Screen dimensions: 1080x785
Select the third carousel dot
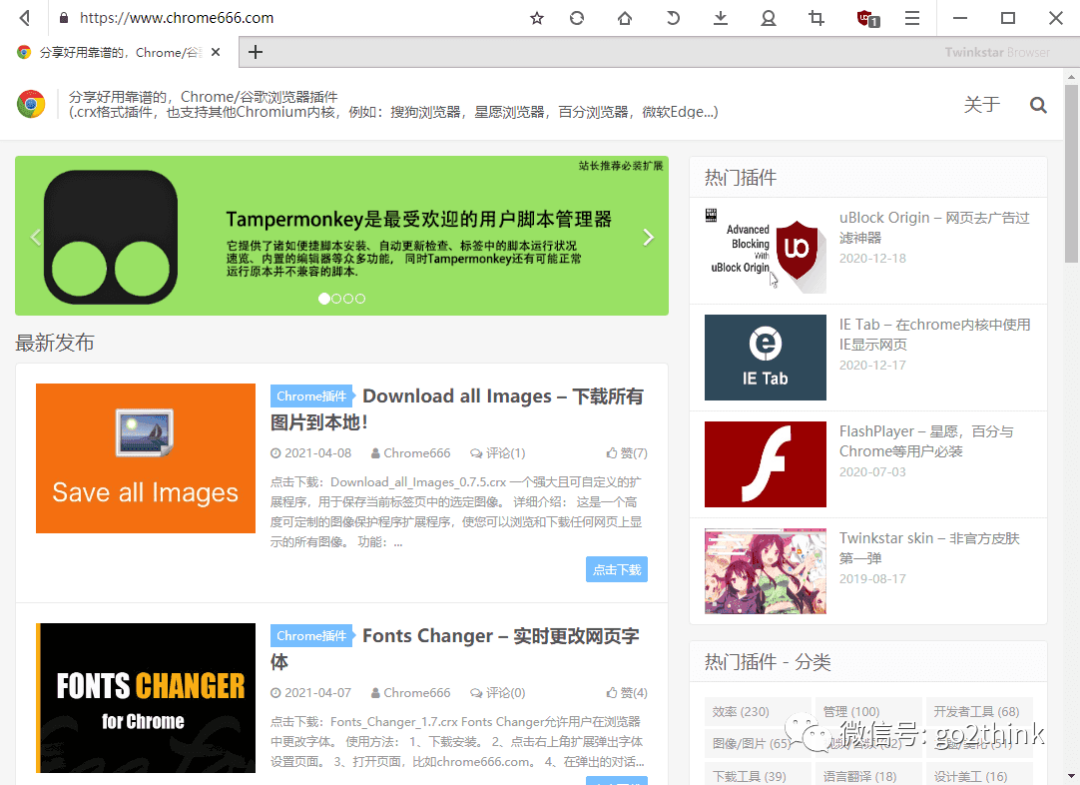point(348,298)
